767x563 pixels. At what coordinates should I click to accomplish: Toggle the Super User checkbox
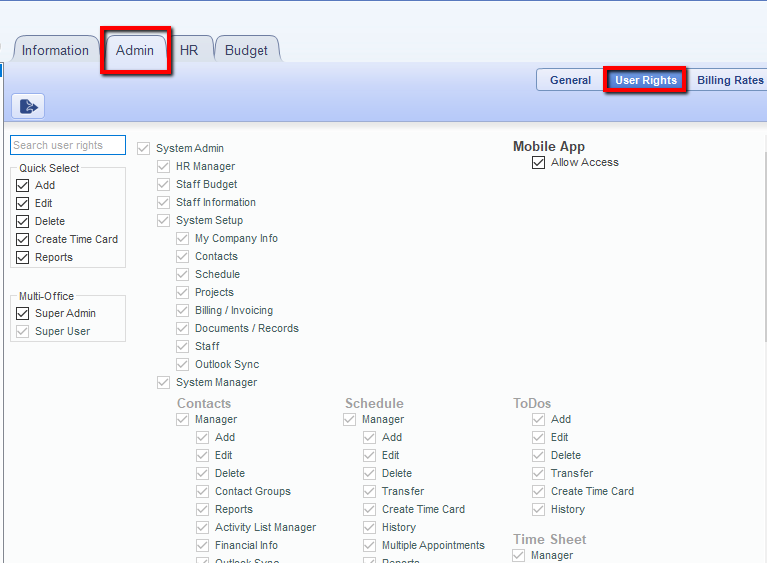[x=23, y=331]
